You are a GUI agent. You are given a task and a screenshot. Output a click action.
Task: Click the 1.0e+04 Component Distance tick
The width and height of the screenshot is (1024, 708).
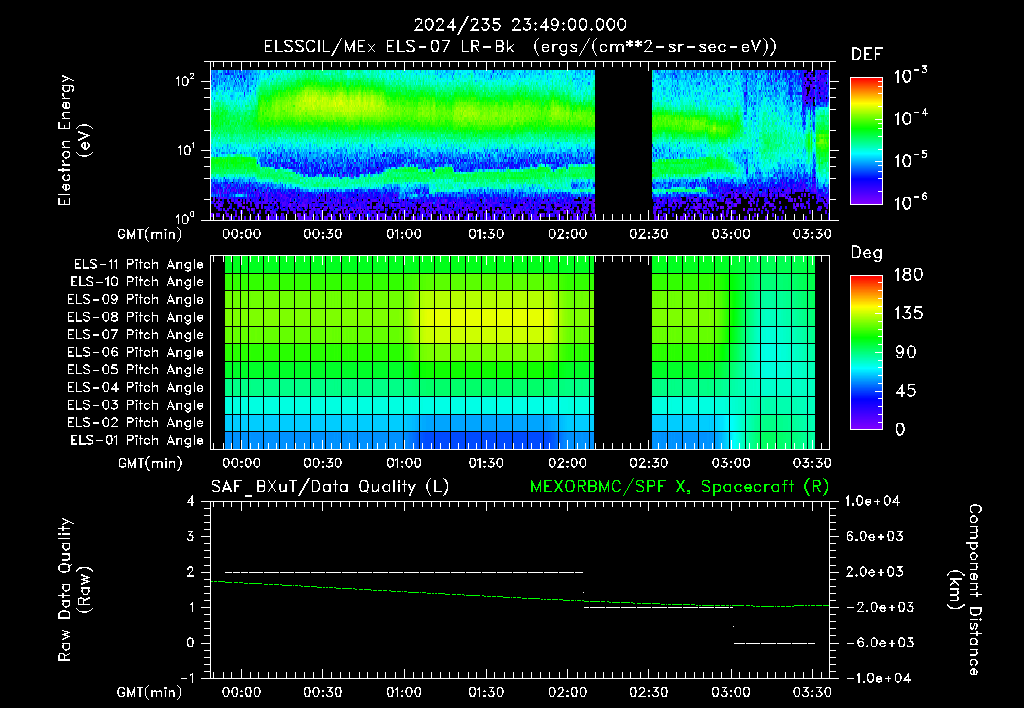[872, 501]
